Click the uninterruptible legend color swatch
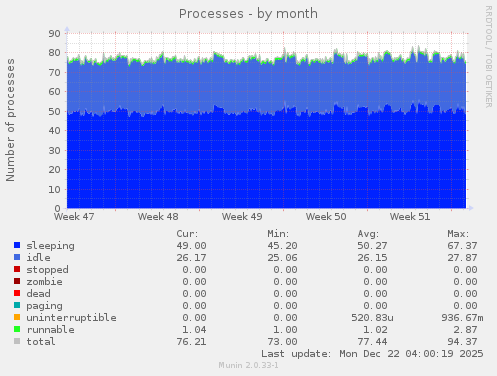 coord(17,317)
